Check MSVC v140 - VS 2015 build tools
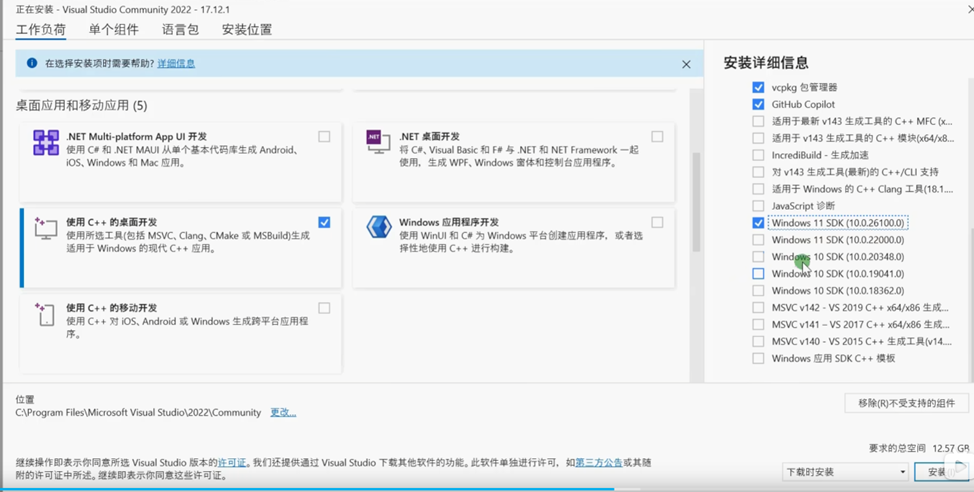The width and height of the screenshot is (974, 492). pos(758,341)
